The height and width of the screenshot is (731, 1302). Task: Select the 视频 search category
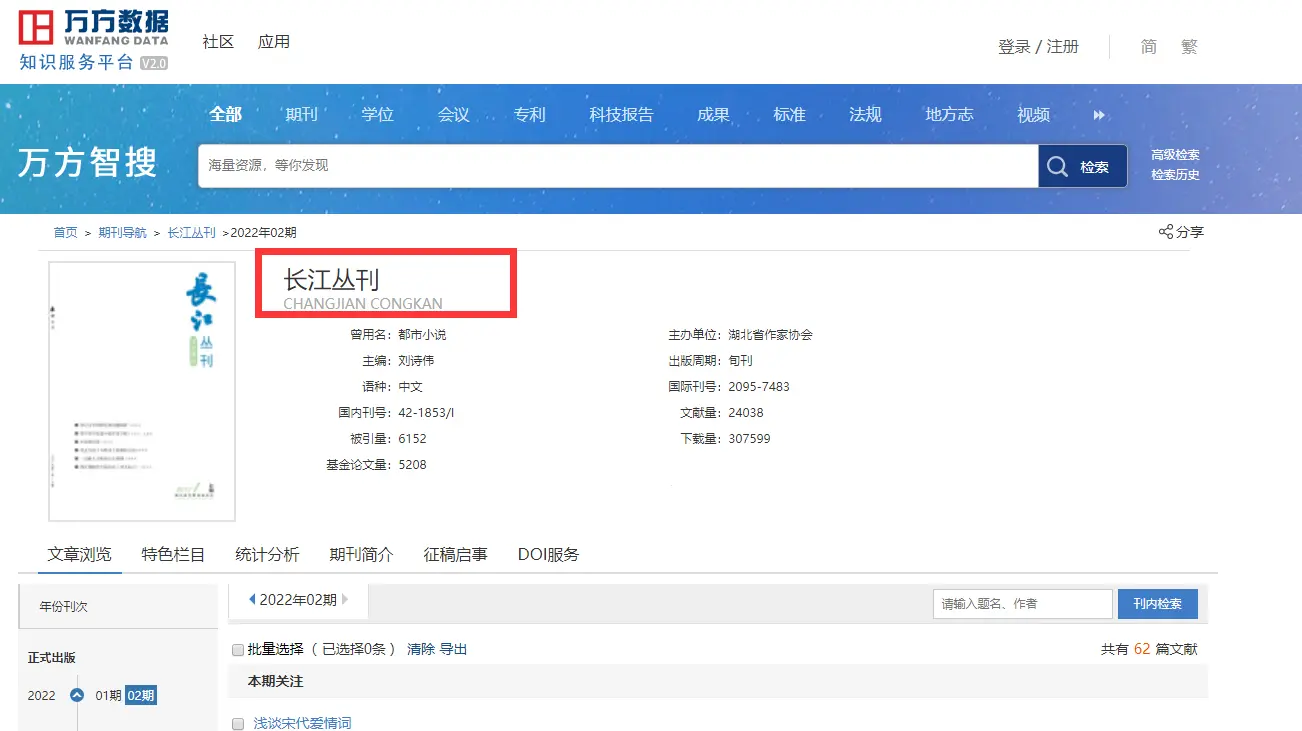pos(1034,114)
